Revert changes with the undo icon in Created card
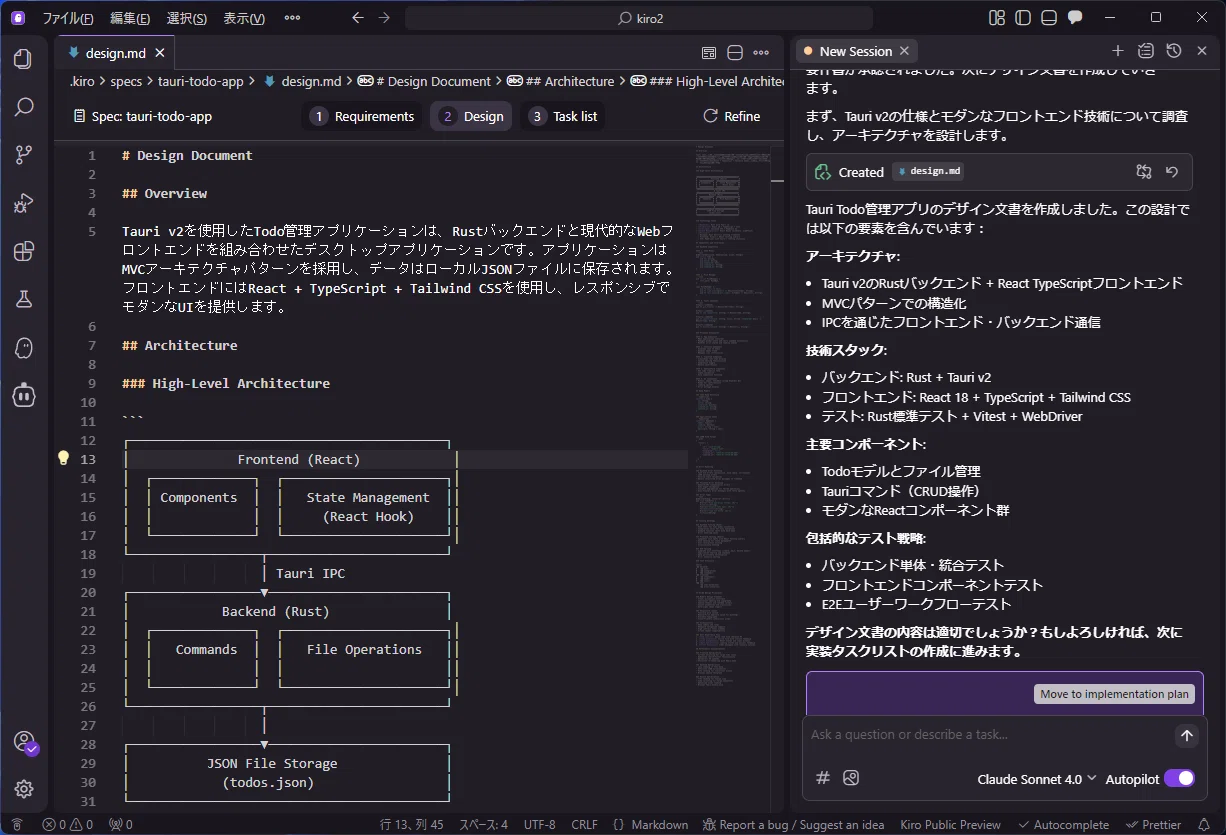The height and width of the screenshot is (835, 1226). coord(1172,172)
